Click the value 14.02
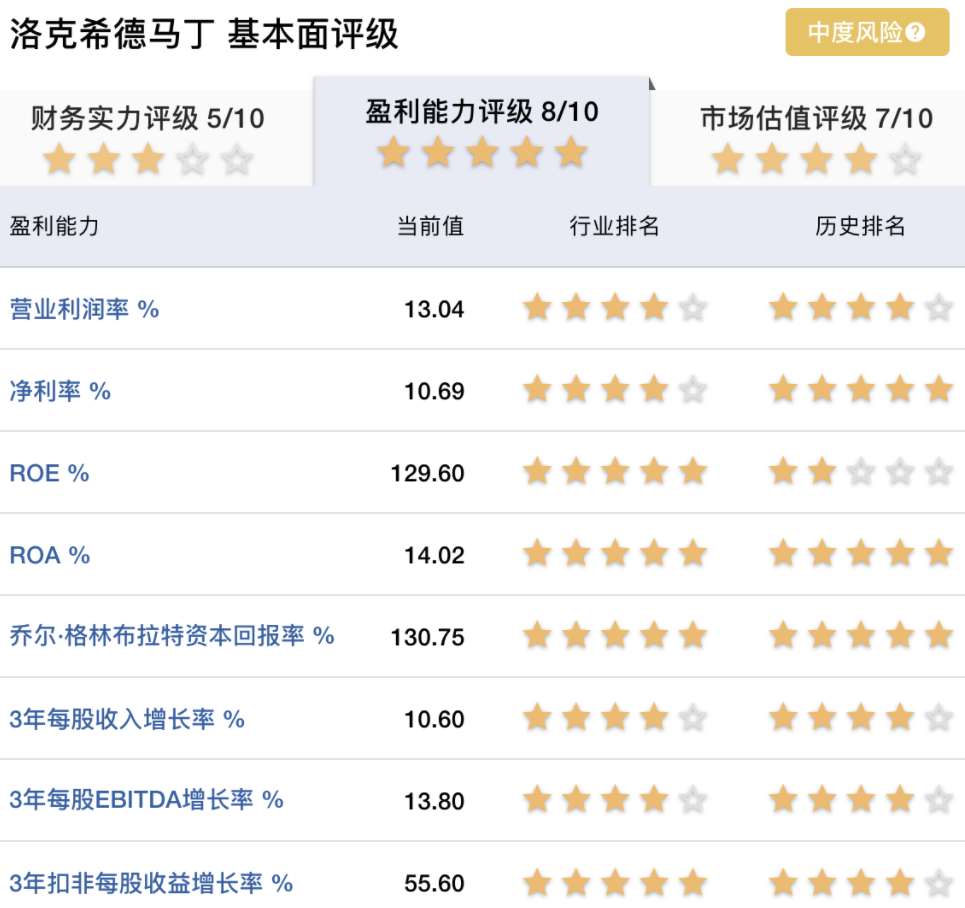965x908 pixels. pyautogui.click(x=434, y=555)
